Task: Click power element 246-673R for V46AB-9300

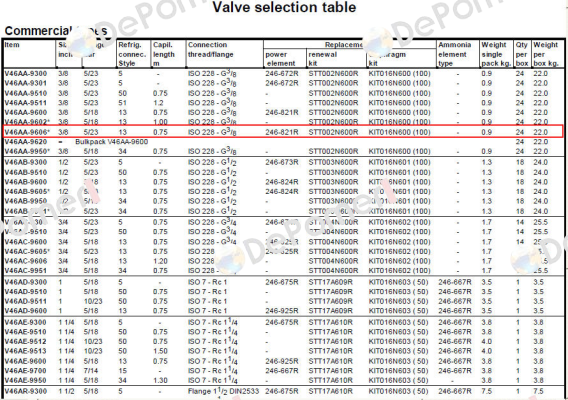Action: [x=282, y=162]
